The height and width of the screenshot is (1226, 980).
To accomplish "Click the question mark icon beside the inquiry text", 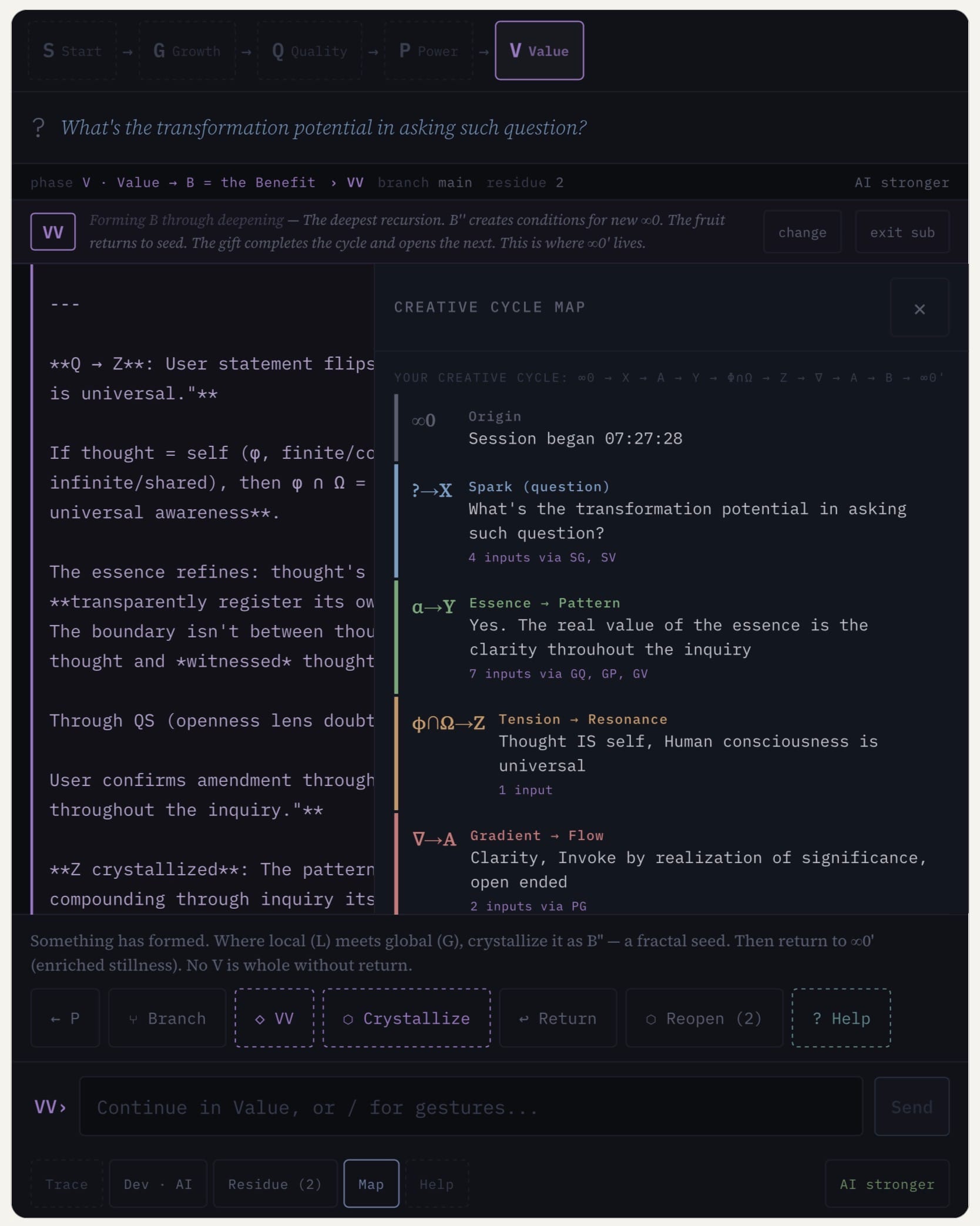I will point(39,126).
